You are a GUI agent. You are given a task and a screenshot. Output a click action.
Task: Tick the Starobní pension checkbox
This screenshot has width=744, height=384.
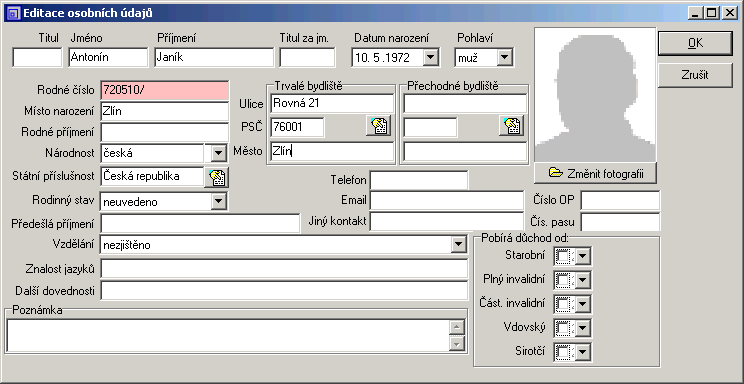[563, 257]
